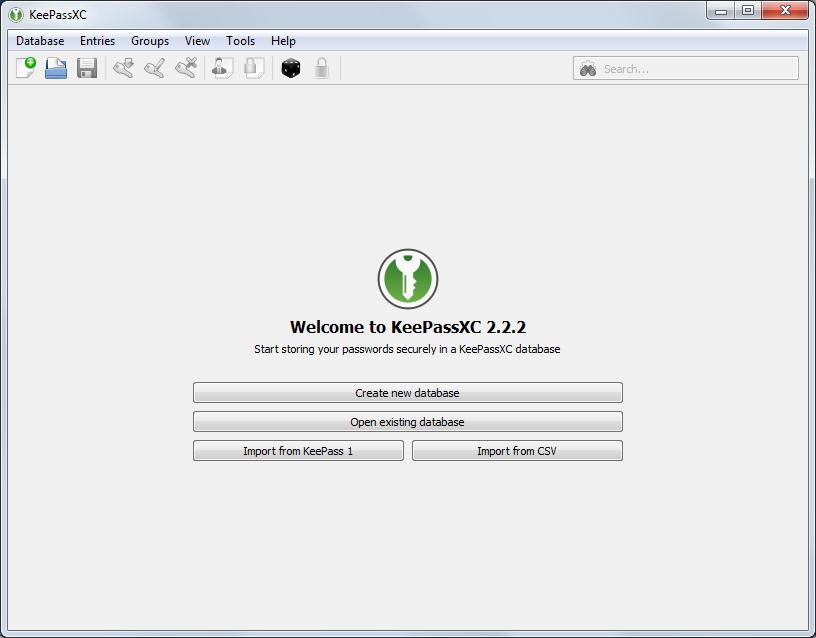816x638 pixels.
Task: Click Import from KeePass 1 button
Action: [298, 451]
